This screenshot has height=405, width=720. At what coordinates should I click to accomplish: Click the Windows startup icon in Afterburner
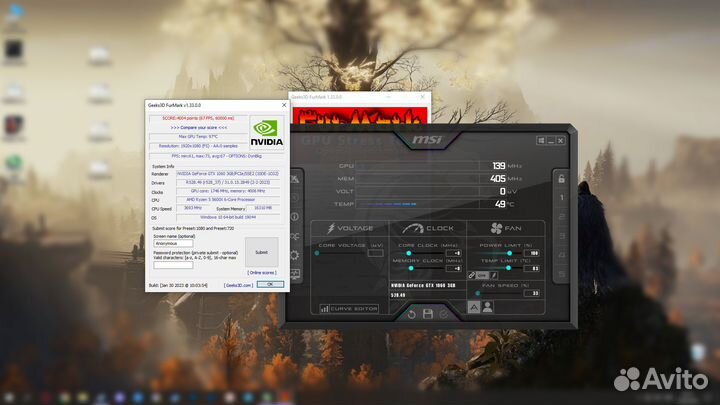click(x=541, y=141)
